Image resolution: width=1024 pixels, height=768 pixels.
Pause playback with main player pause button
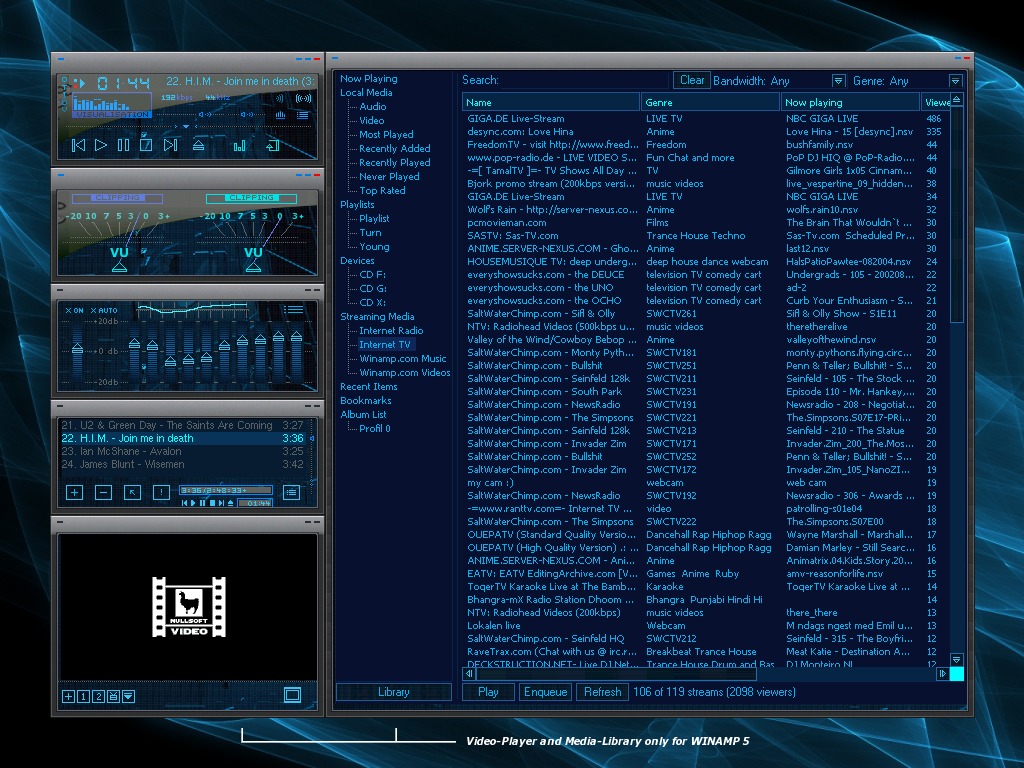(x=123, y=145)
